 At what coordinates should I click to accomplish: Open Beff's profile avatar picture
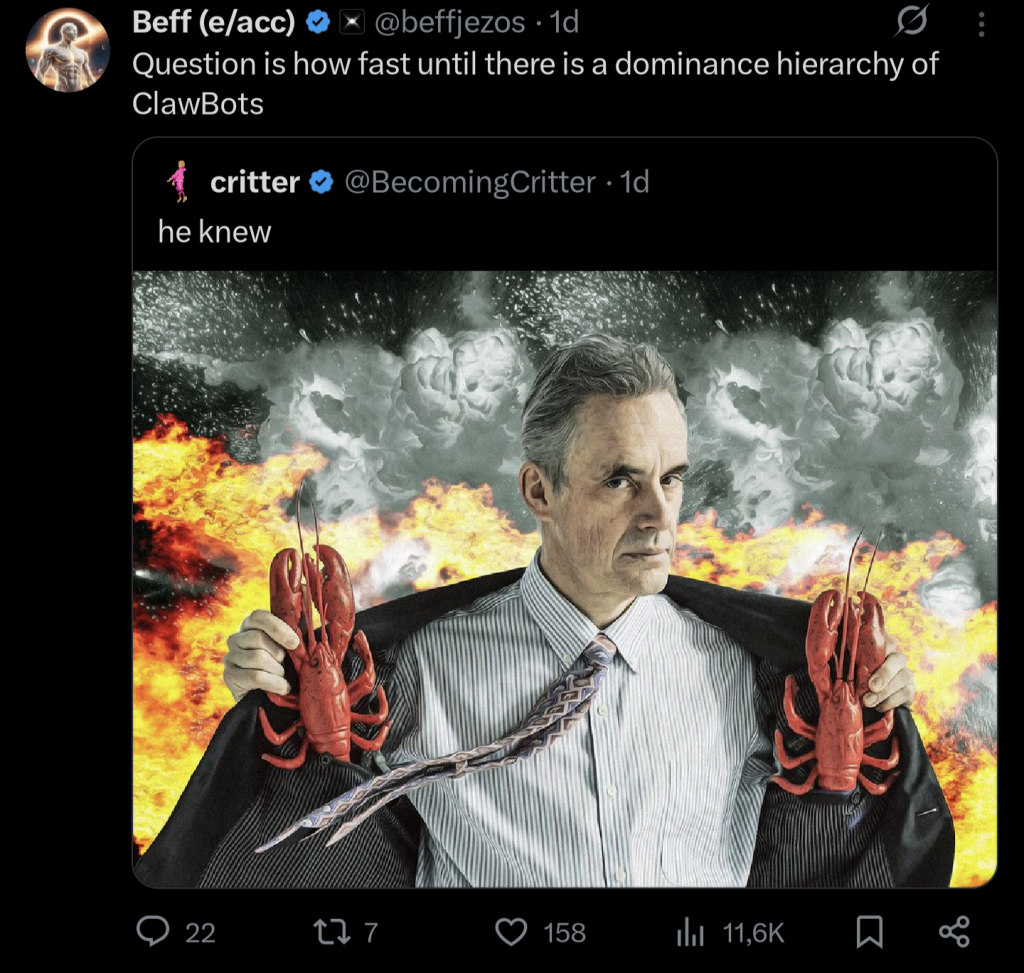(x=67, y=50)
